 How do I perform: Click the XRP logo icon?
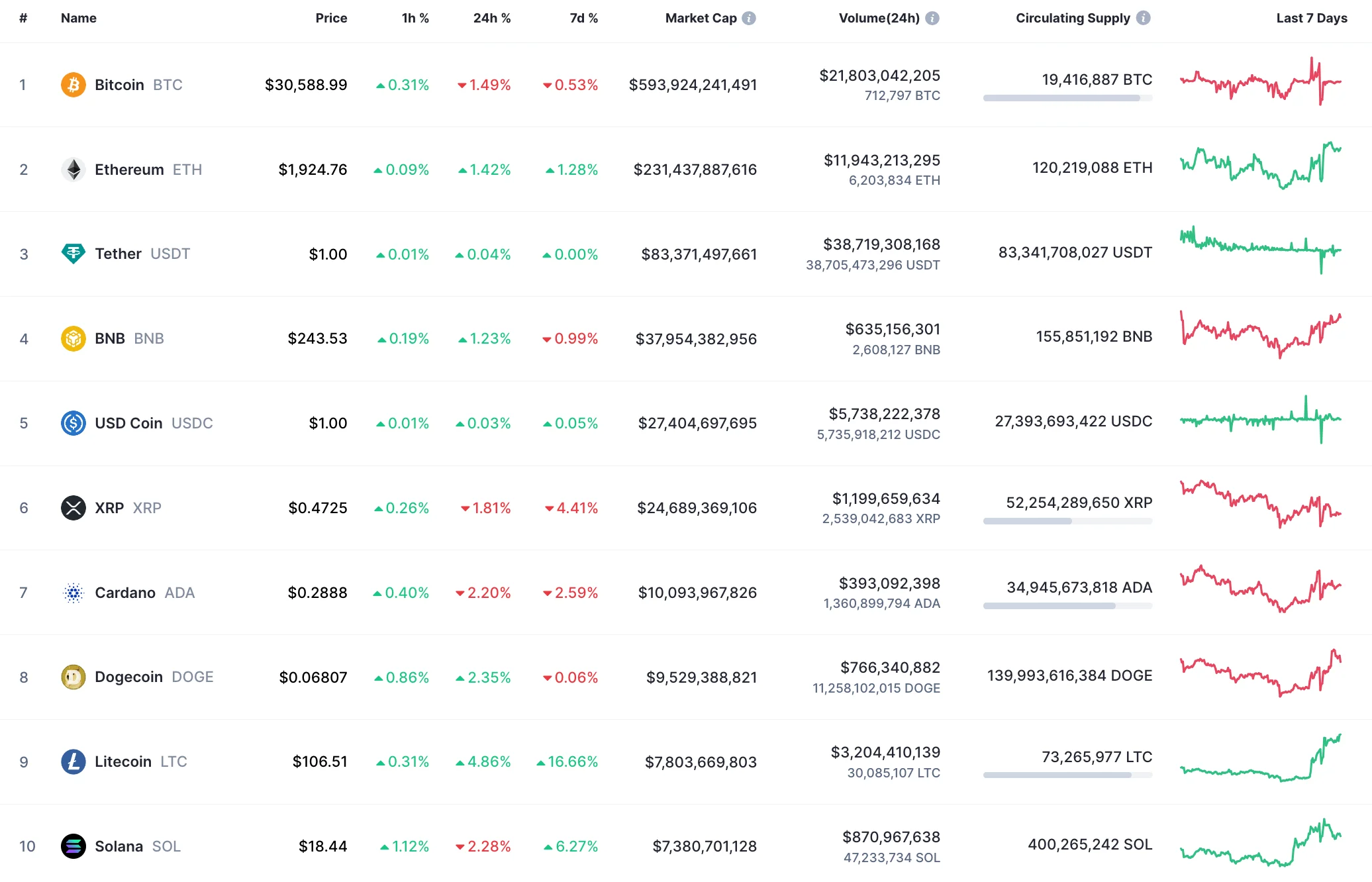coord(74,508)
